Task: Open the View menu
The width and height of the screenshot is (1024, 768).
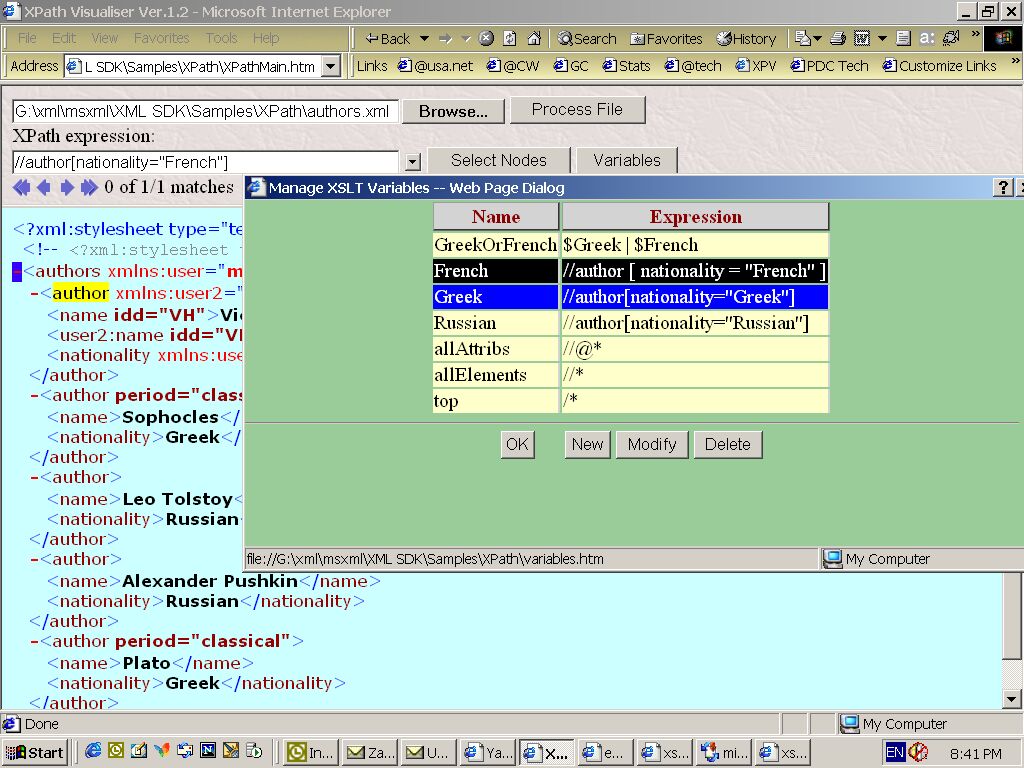Action: coord(104,38)
